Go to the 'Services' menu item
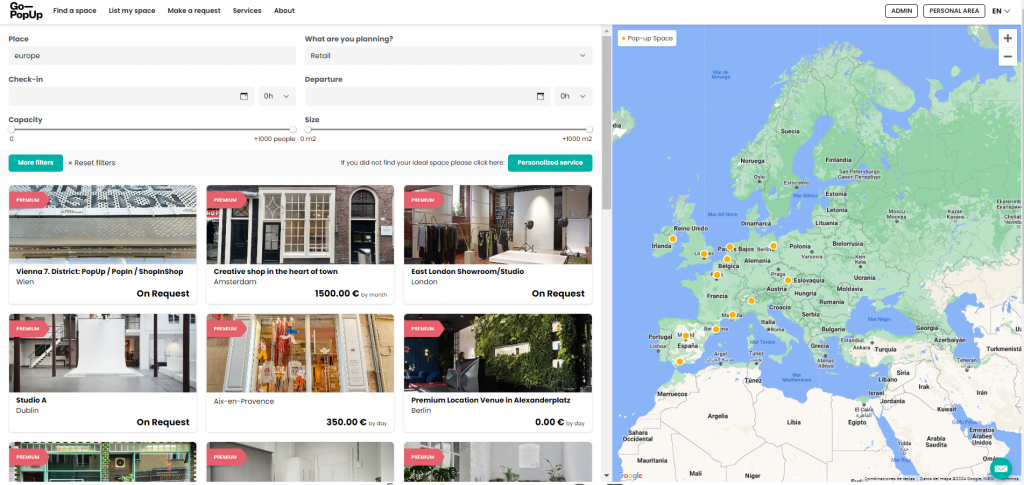This screenshot has width=1024, height=485. click(246, 11)
